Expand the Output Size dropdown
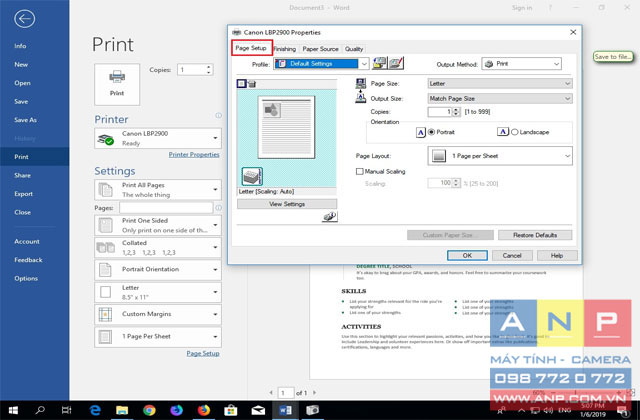The width and height of the screenshot is (640, 420). point(567,98)
